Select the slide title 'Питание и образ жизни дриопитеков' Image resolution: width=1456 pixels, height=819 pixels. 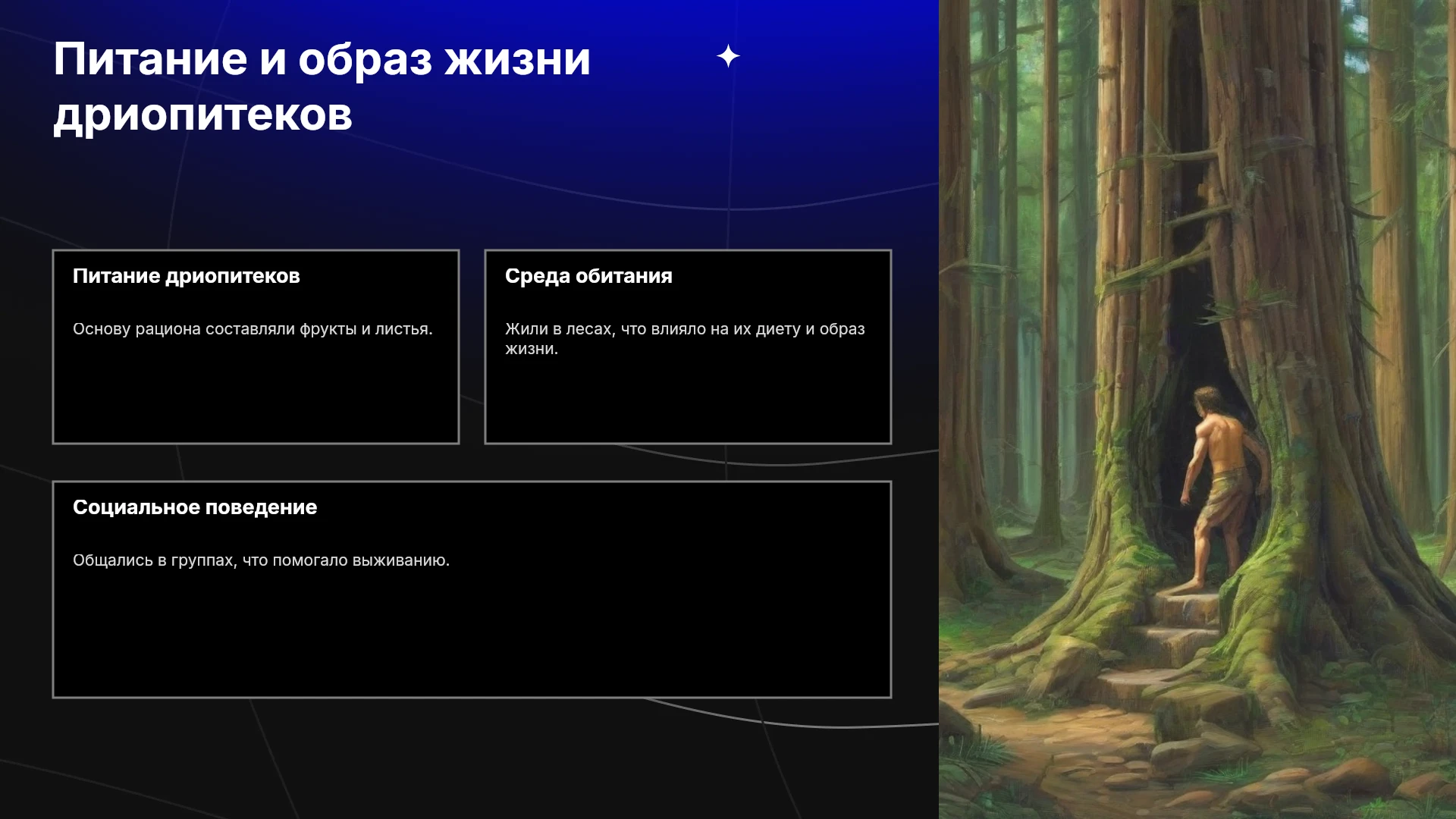point(322,86)
